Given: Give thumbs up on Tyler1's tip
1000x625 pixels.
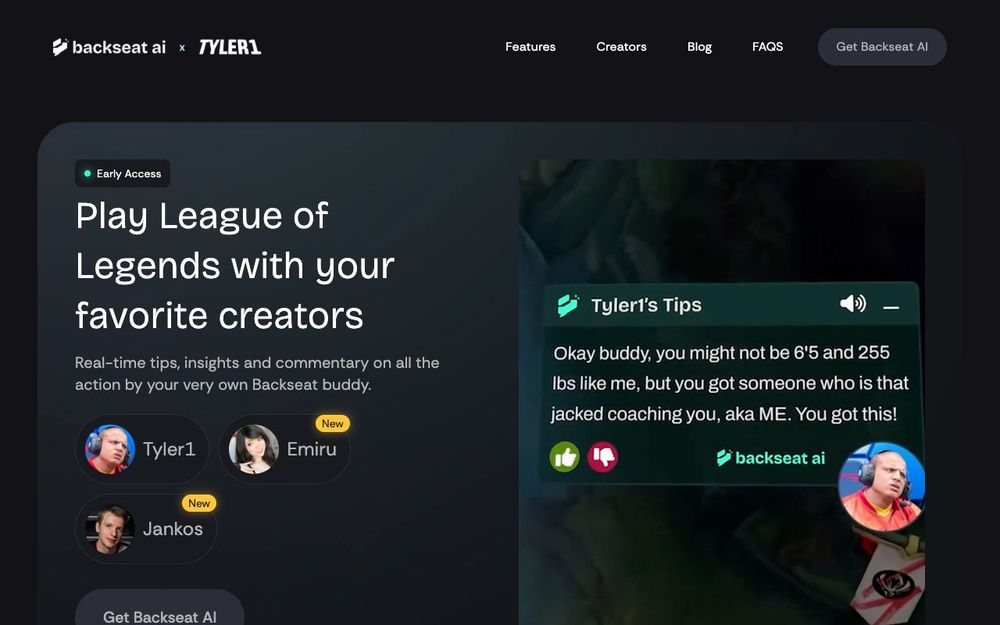Looking at the screenshot, I should tap(564, 457).
